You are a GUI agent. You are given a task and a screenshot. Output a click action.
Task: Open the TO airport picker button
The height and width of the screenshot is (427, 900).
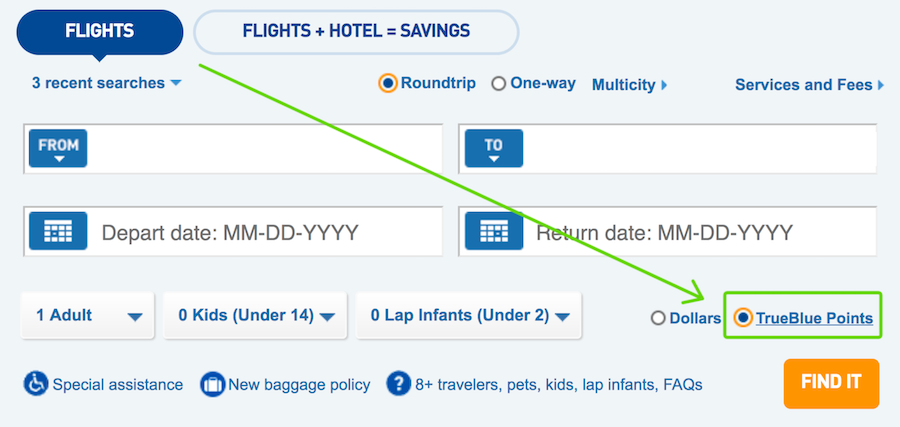pos(494,148)
